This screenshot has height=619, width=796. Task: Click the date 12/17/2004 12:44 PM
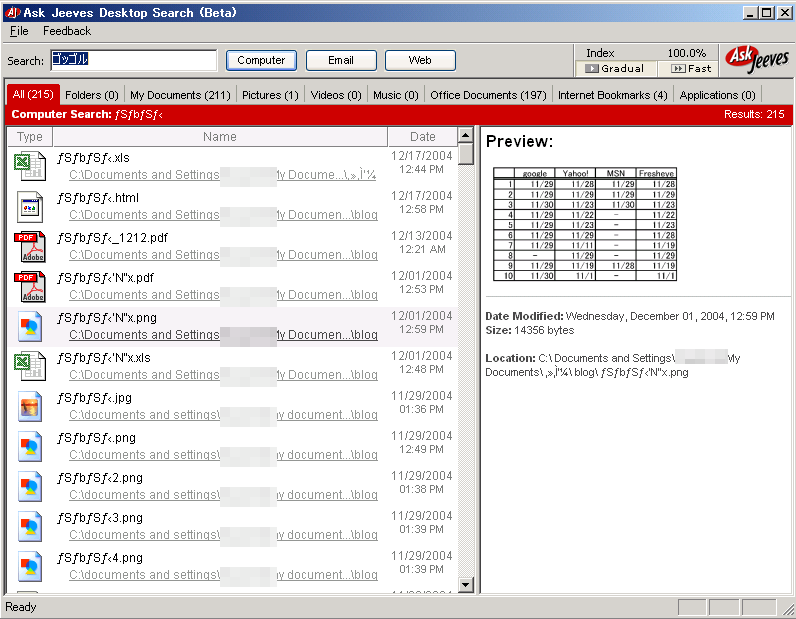(421, 162)
